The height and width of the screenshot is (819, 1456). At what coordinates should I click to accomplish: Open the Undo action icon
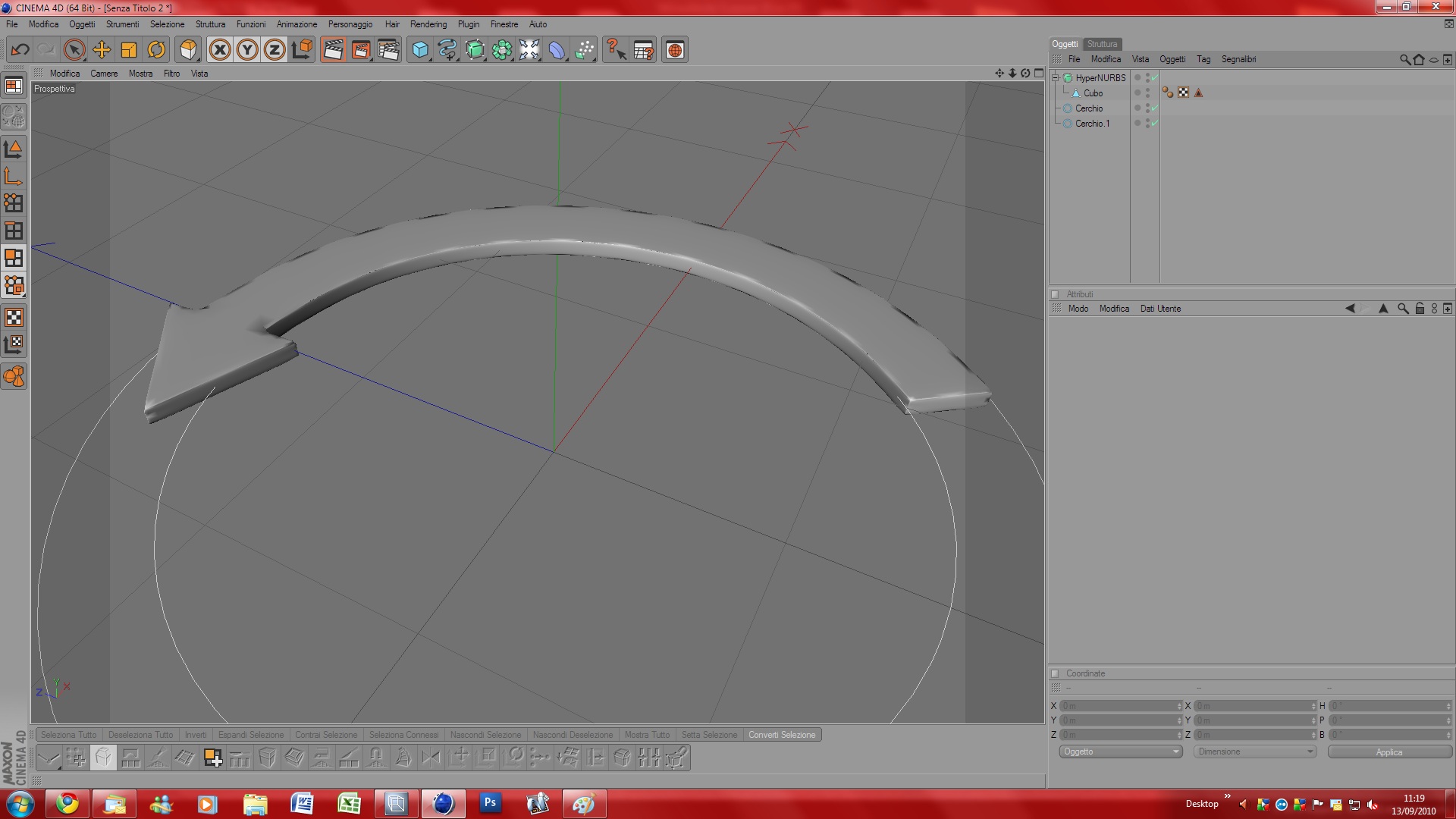pos(20,50)
